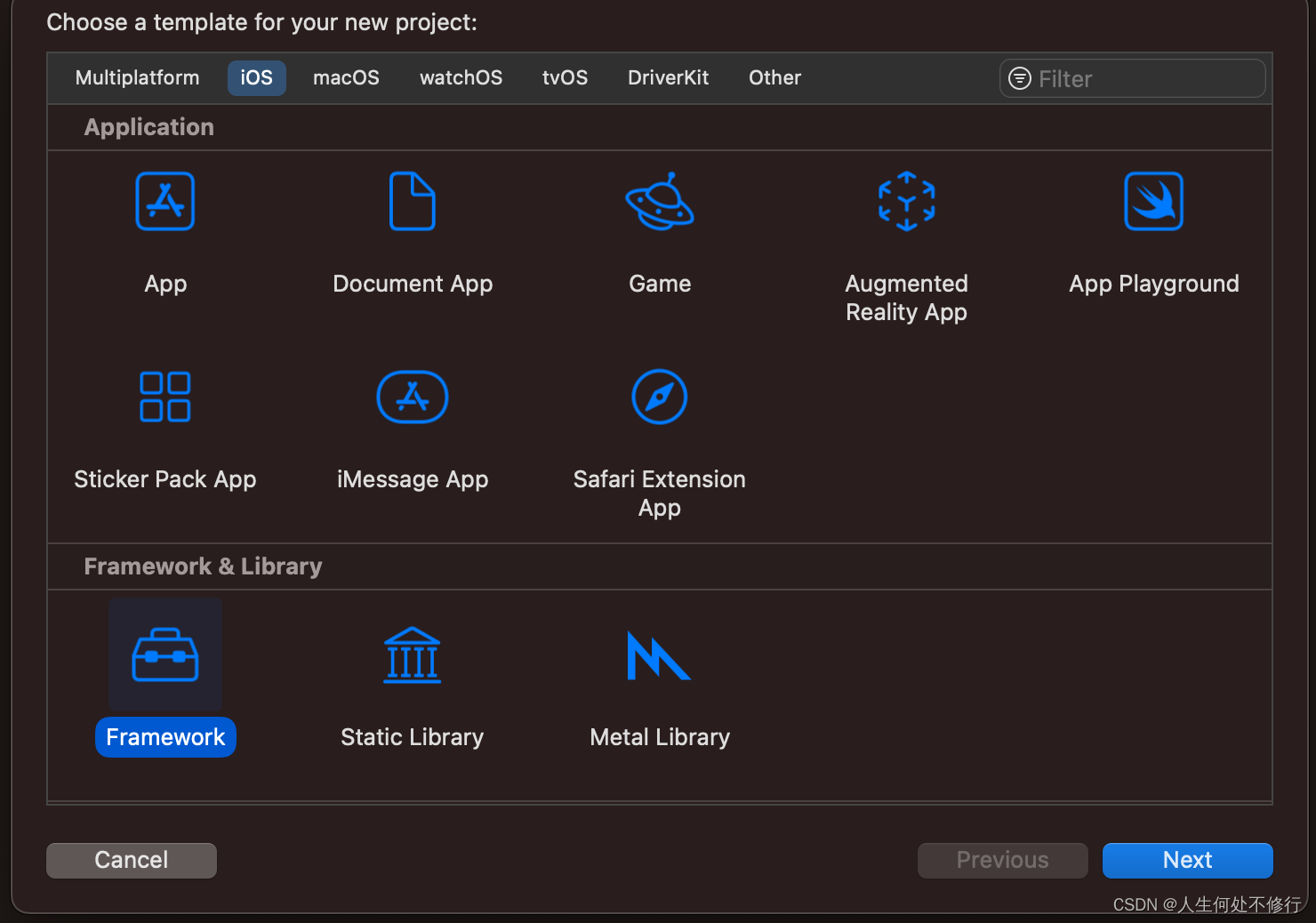Pick the Augmented Reality App template
The width and height of the screenshot is (1316, 923).
(906, 202)
